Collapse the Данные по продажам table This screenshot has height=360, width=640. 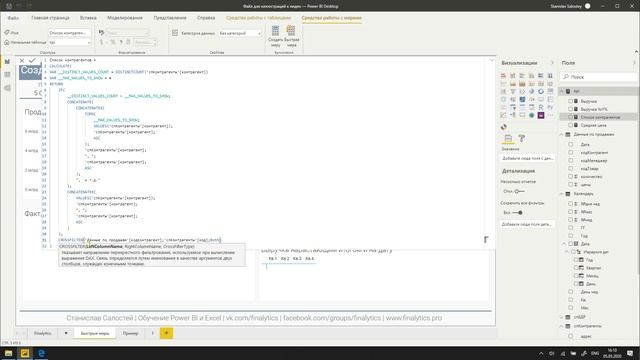point(562,134)
